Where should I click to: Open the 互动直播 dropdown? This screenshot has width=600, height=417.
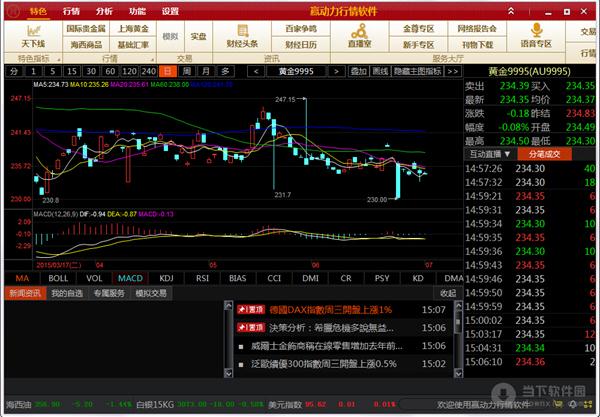click(x=490, y=154)
